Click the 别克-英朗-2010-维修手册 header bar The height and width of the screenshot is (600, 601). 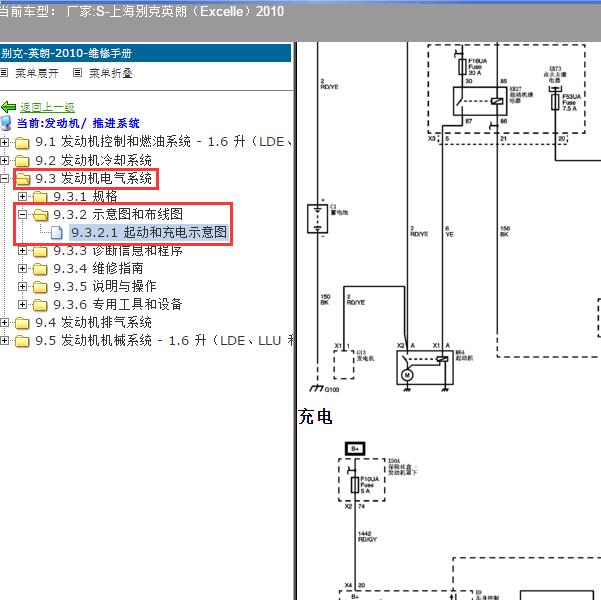click(145, 53)
